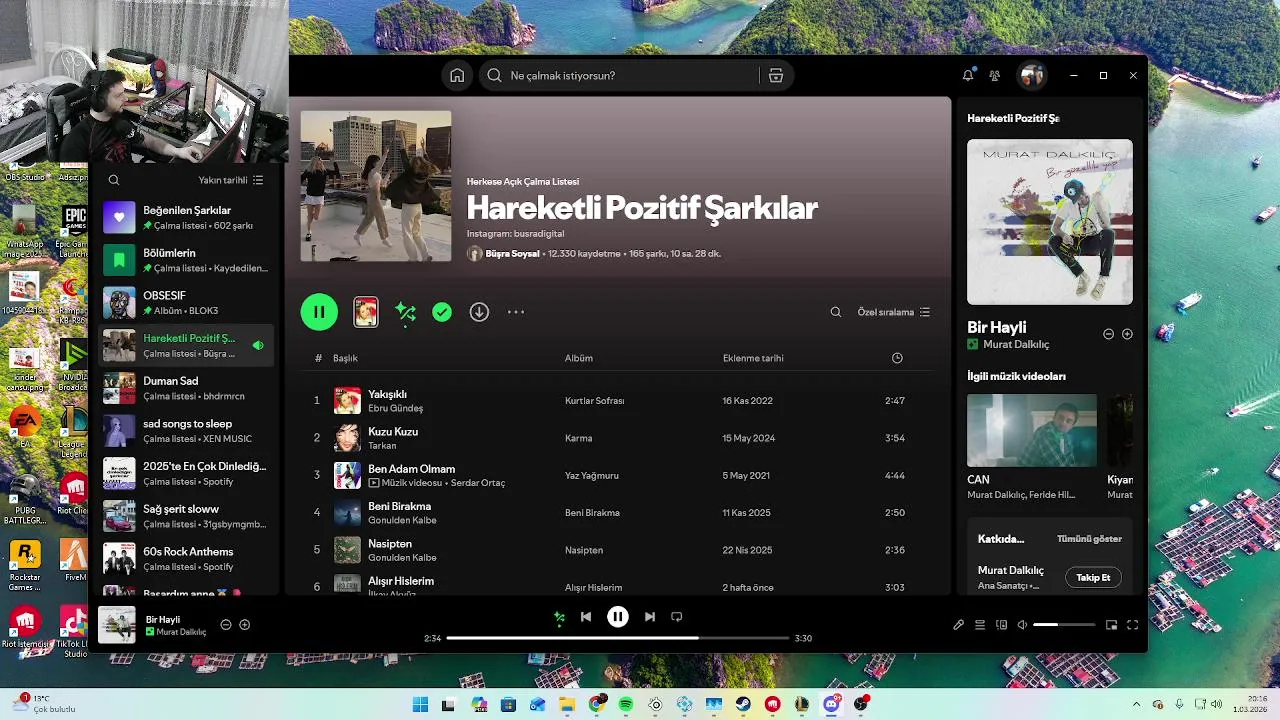Open the 'Özel sıralama' sort dropdown
This screenshot has width=1280, height=720.
pos(894,312)
